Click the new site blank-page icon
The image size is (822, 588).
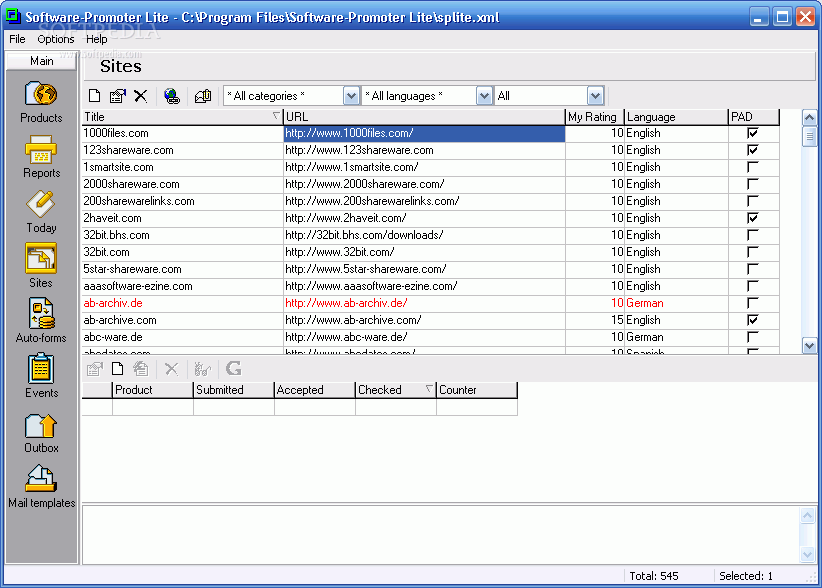click(x=94, y=96)
